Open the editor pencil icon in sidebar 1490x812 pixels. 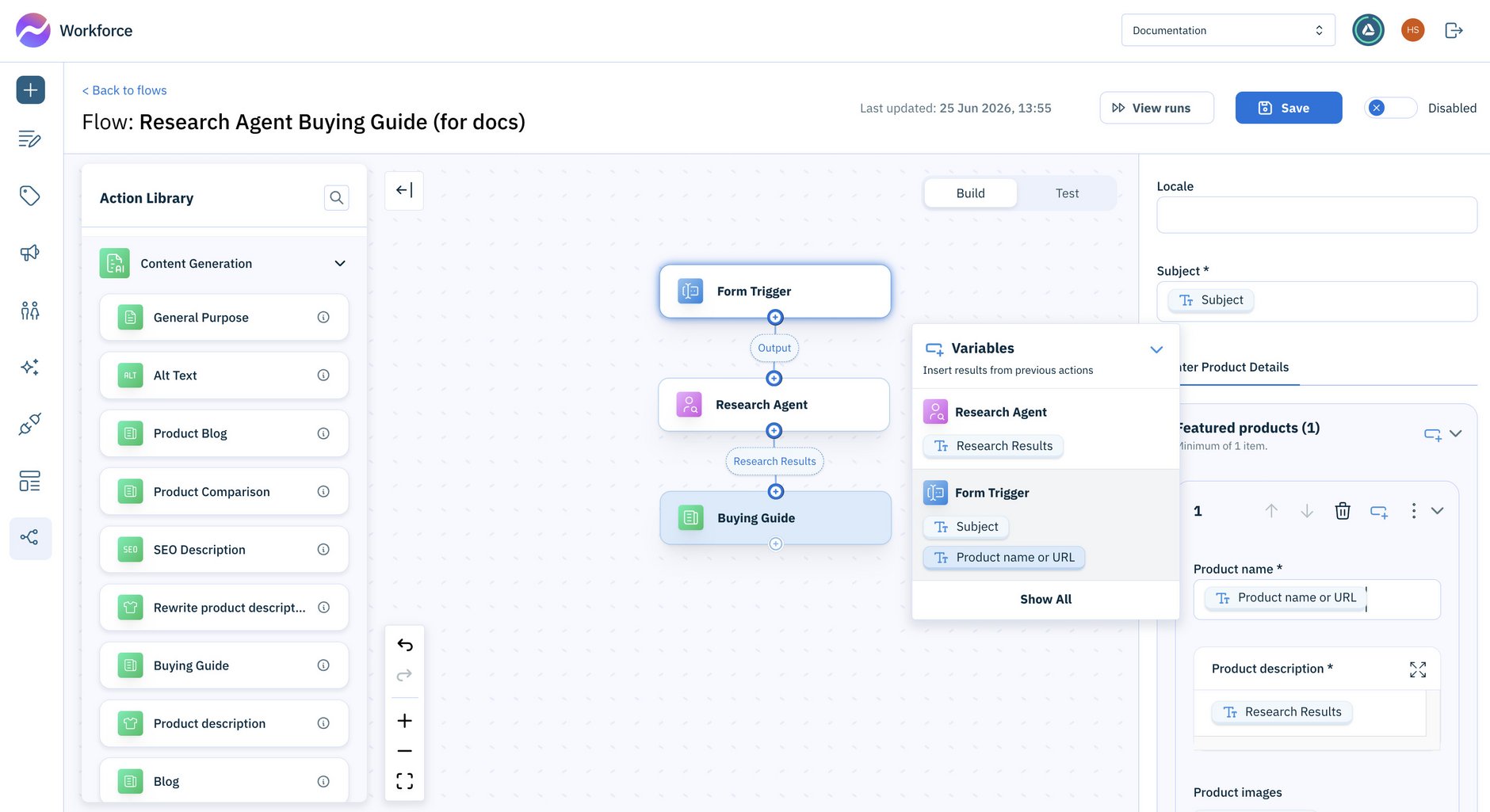(30, 139)
